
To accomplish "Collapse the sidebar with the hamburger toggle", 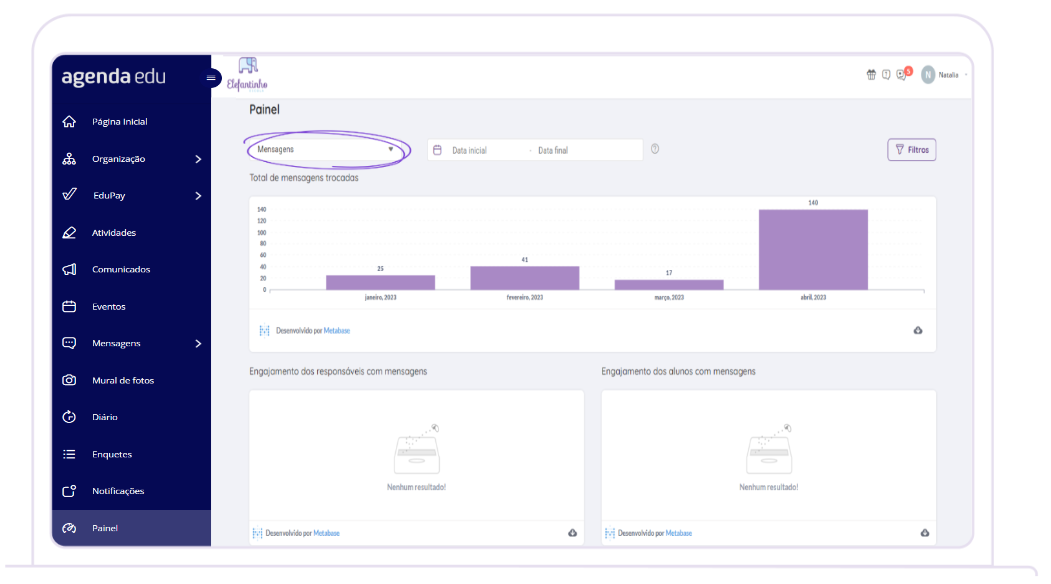I will (211, 78).
